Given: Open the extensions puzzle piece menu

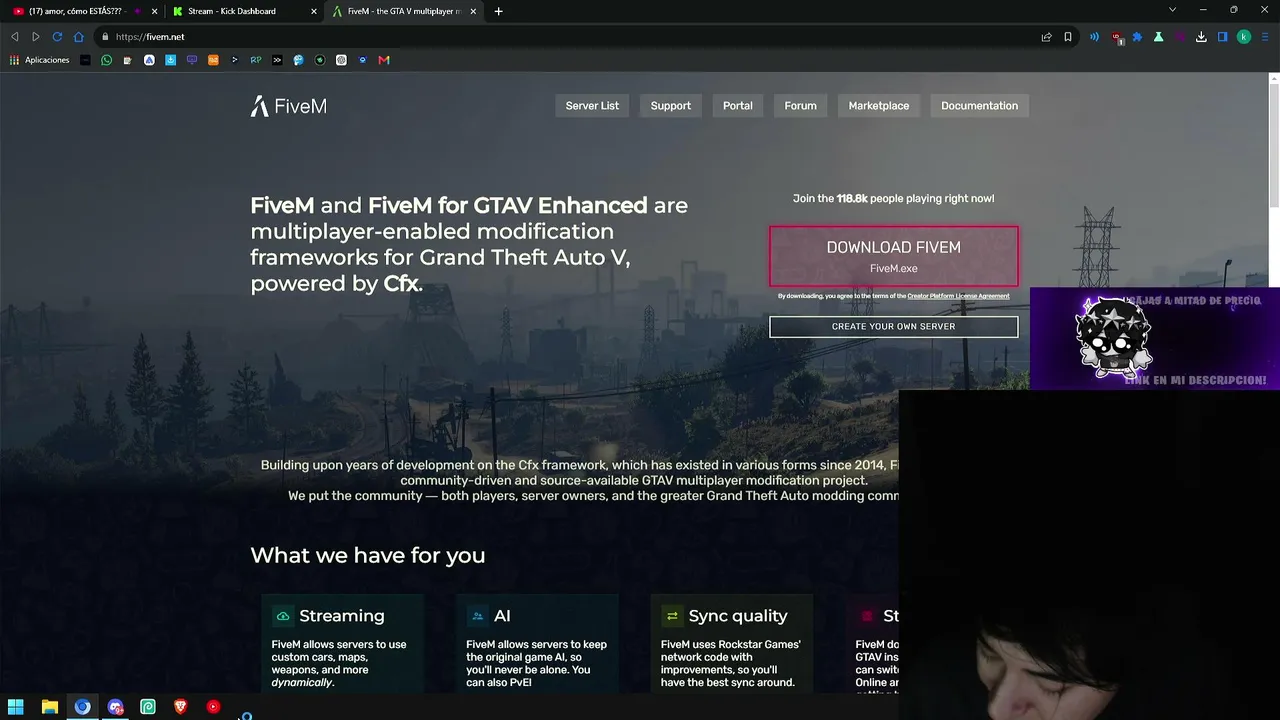Looking at the screenshot, I should (1137, 37).
